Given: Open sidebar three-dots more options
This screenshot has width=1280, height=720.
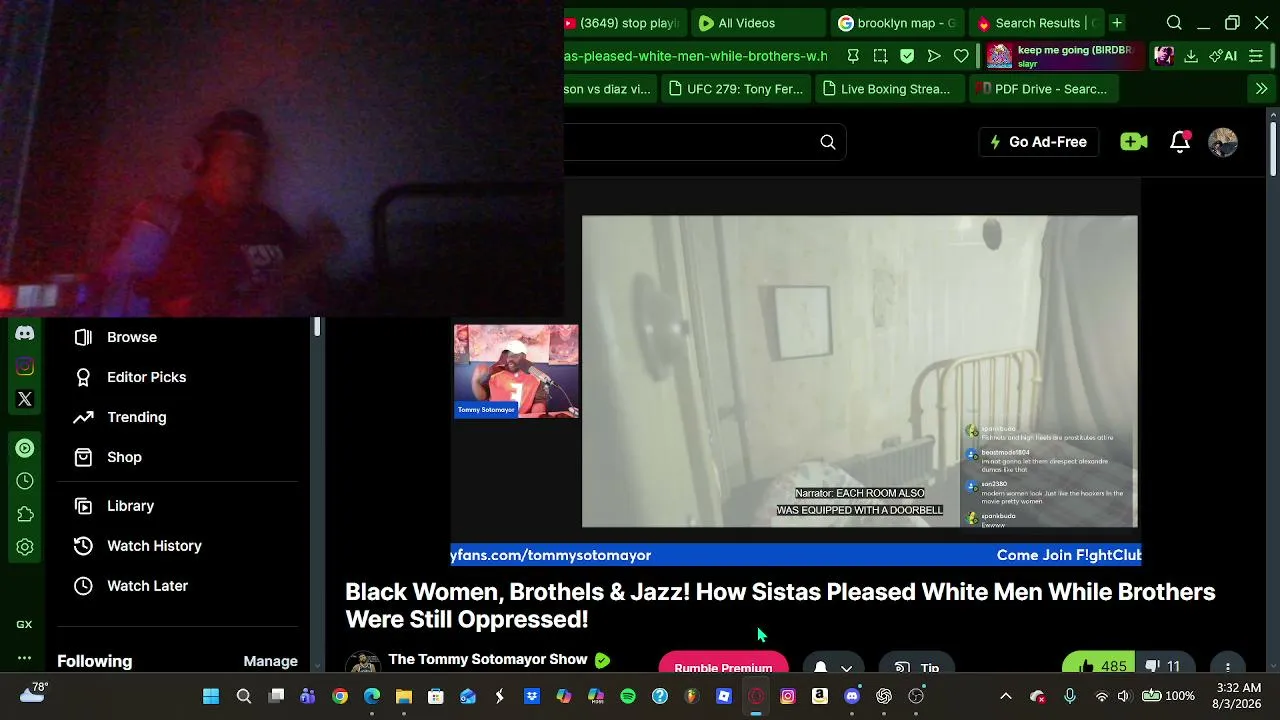Looking at the screenshot, I should (x=25, y=658).
